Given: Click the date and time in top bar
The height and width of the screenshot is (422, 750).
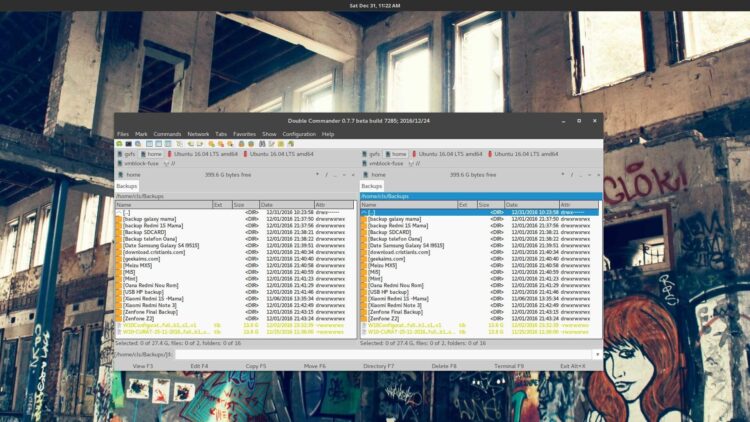Looking at the screenshot, I should coord(374,5).
